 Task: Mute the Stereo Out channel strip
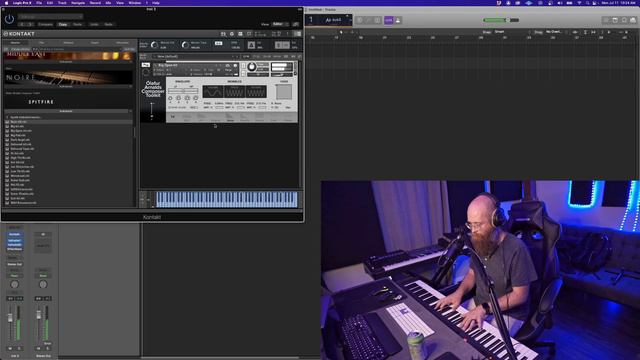[39, 349]
